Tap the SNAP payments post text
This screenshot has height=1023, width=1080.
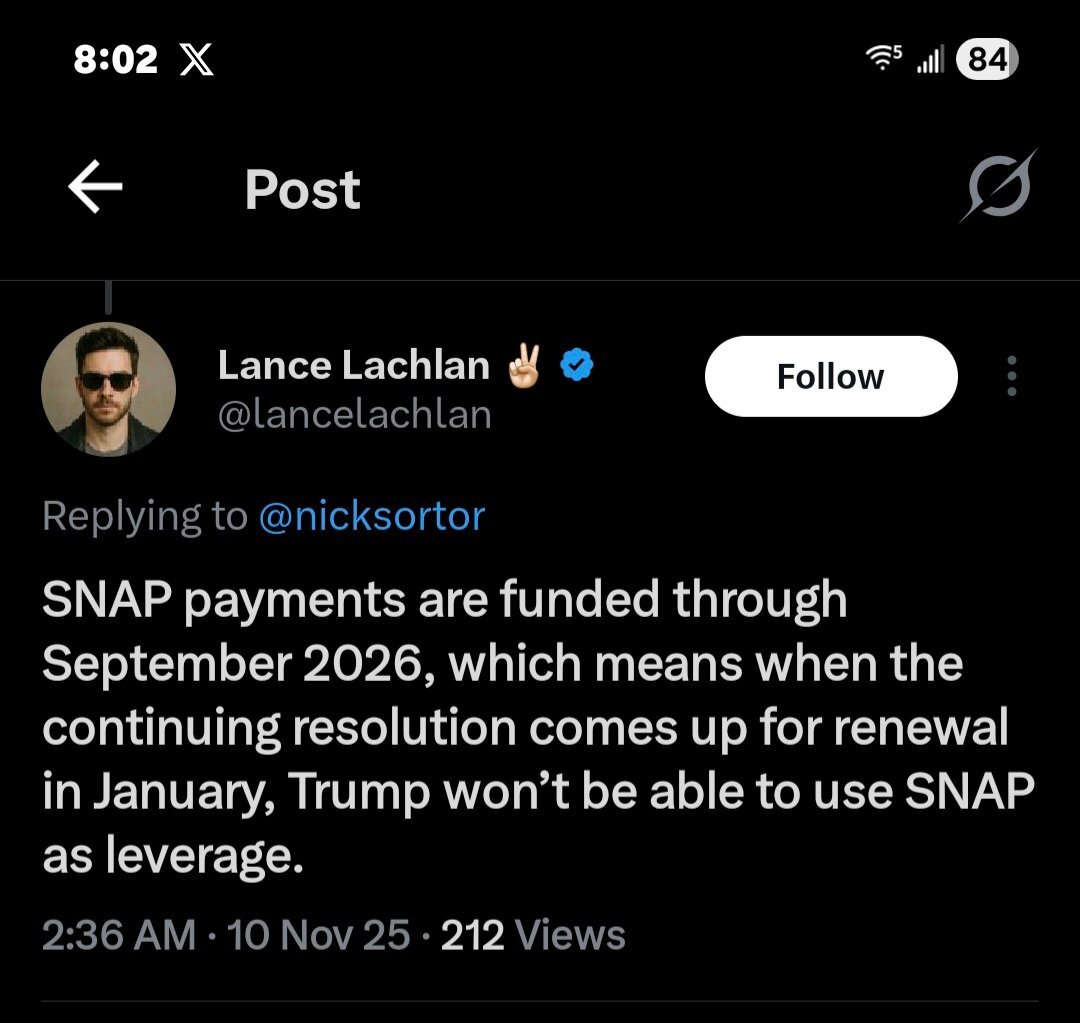(538, 728)
